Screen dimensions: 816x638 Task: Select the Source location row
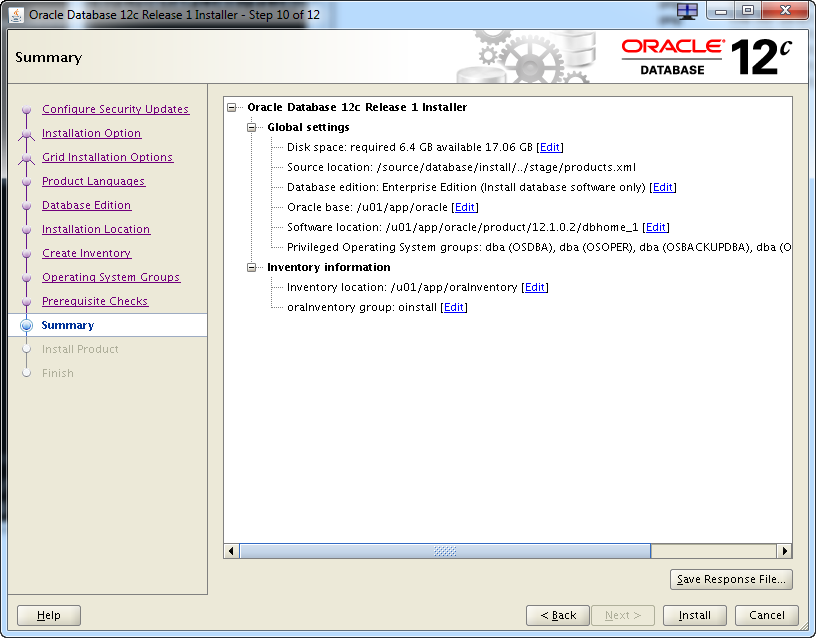point(461,168)
